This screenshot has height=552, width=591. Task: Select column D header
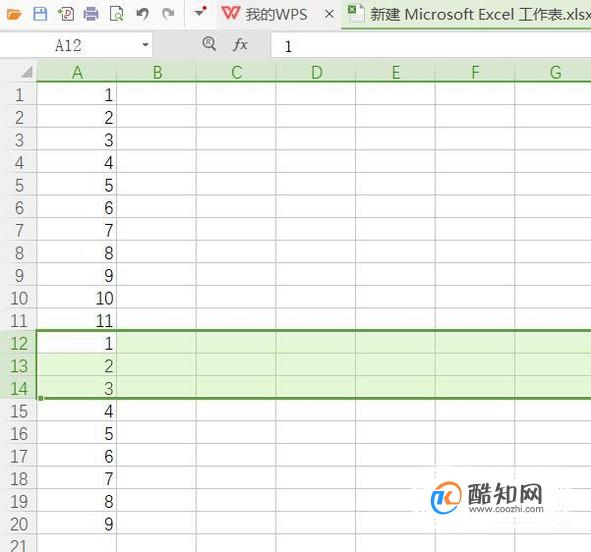316,72
